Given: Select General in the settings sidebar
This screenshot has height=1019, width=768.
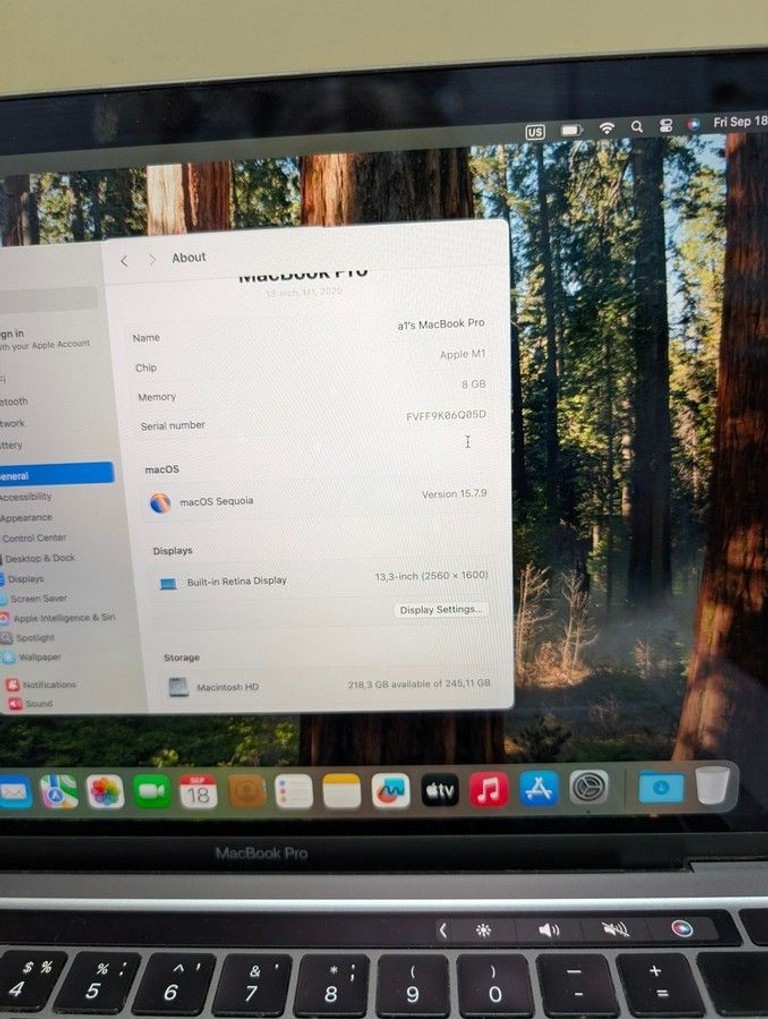Looking at the screenshot, I should [55, 474].
